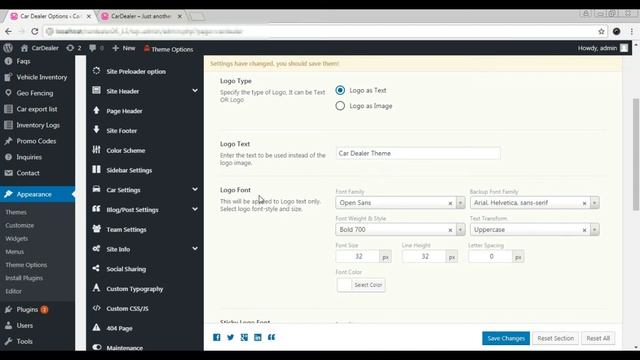
Task: Open Team Settings people icon
Action: tap(96, 229)
